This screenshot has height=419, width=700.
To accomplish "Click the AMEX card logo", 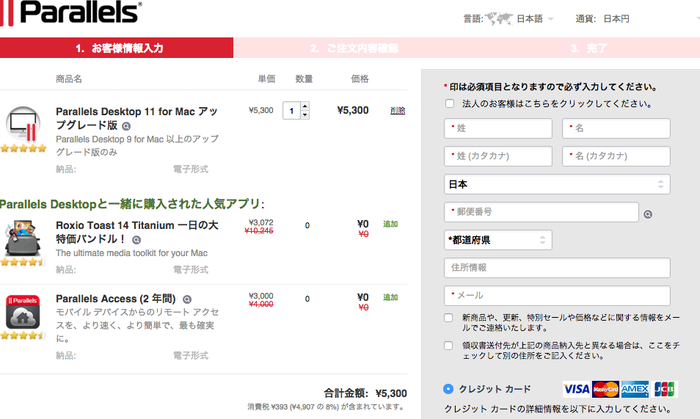I will (x=635, y=389).
